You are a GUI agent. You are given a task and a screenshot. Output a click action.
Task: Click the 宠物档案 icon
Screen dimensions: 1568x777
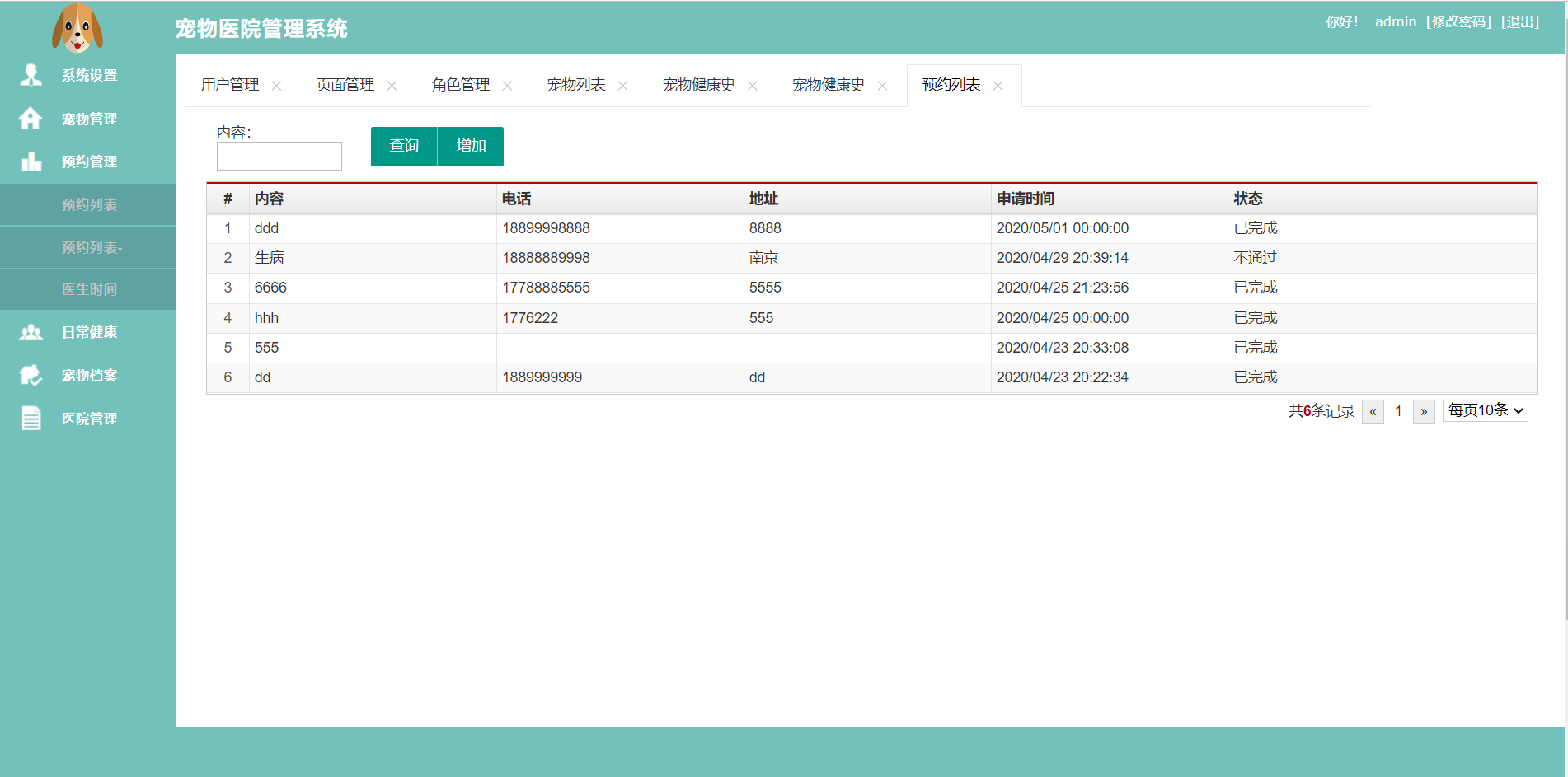click(31, 376)
